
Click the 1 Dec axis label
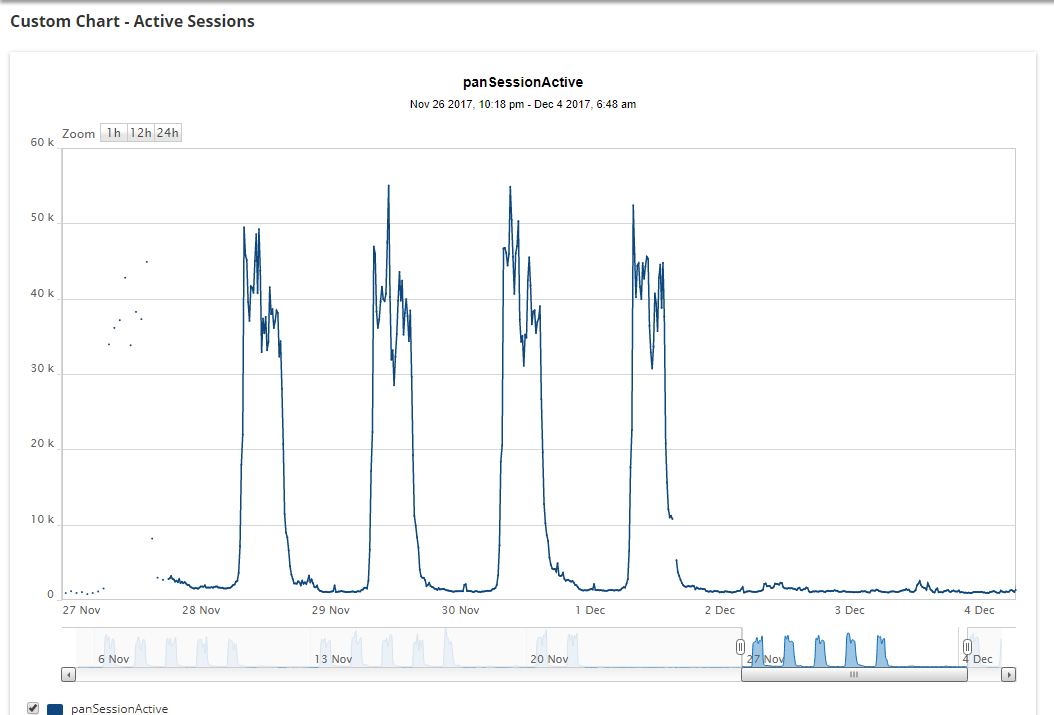click(x=590, y=610)
